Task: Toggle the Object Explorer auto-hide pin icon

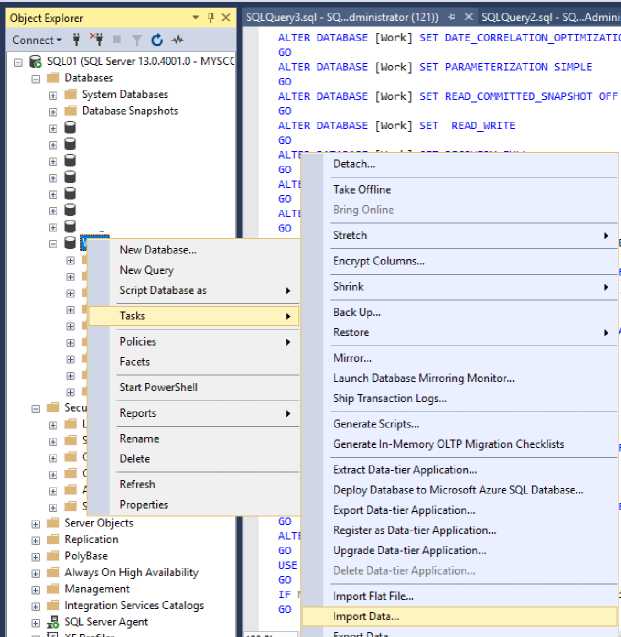Action: coord(211,17)
